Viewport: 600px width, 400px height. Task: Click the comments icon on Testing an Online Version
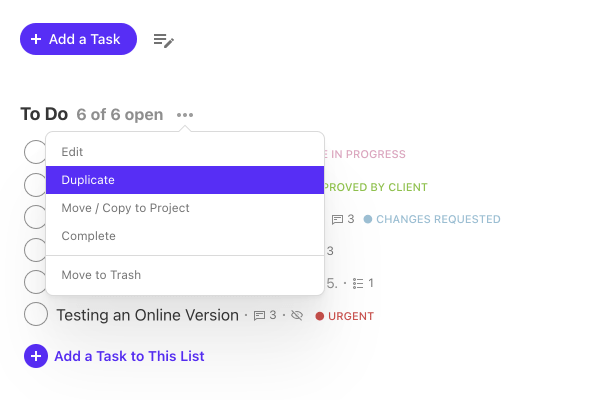coord(260,316)
